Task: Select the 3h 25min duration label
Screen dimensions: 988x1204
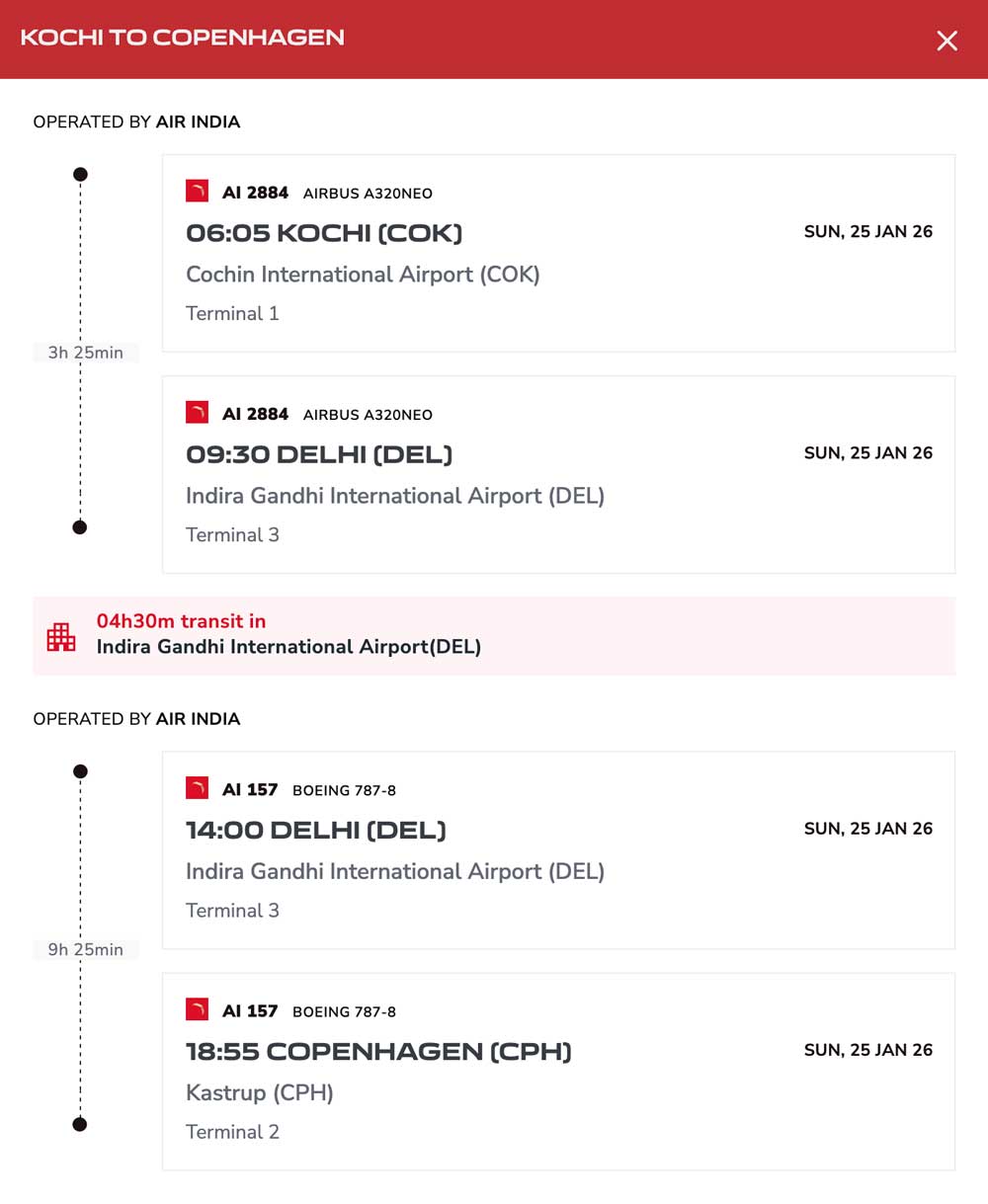Action: point(86,353)
